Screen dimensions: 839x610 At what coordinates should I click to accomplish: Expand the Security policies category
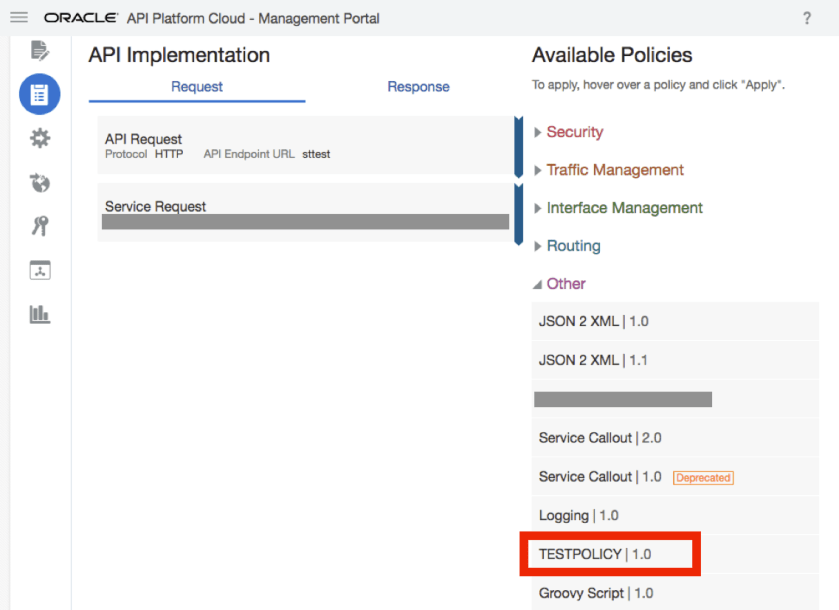575,131
